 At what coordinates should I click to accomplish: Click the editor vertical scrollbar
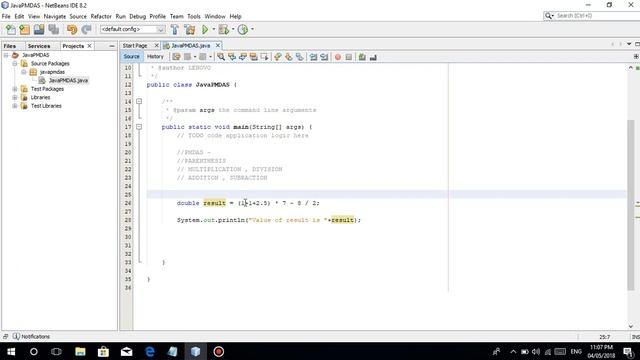631,204
